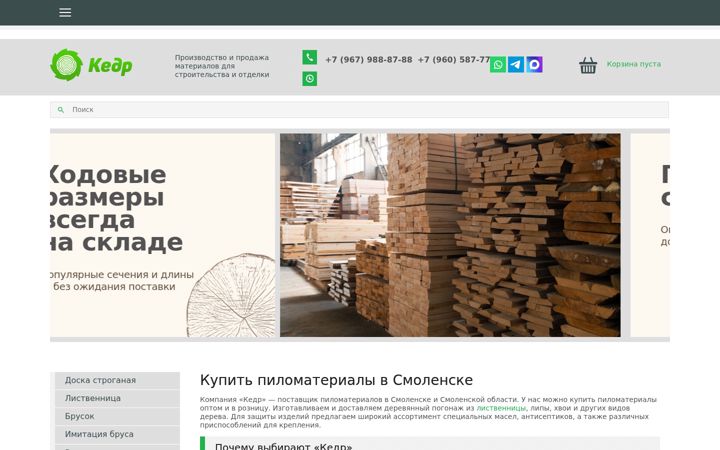720x450 pixels.
Task: Call +7 (960) 587-77 number
Action: (x=454, y=60)
